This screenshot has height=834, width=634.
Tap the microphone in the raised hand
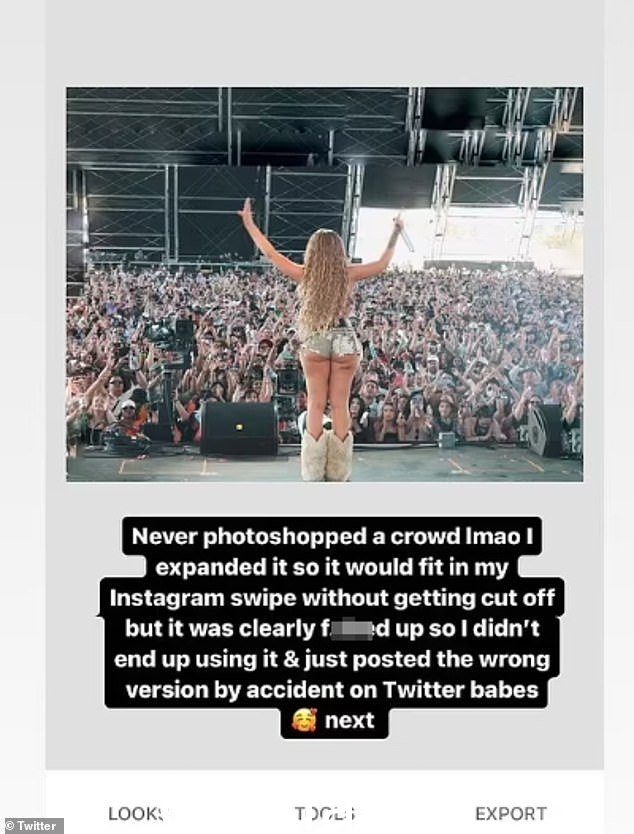pyautogui.click(x=404, y=235)
